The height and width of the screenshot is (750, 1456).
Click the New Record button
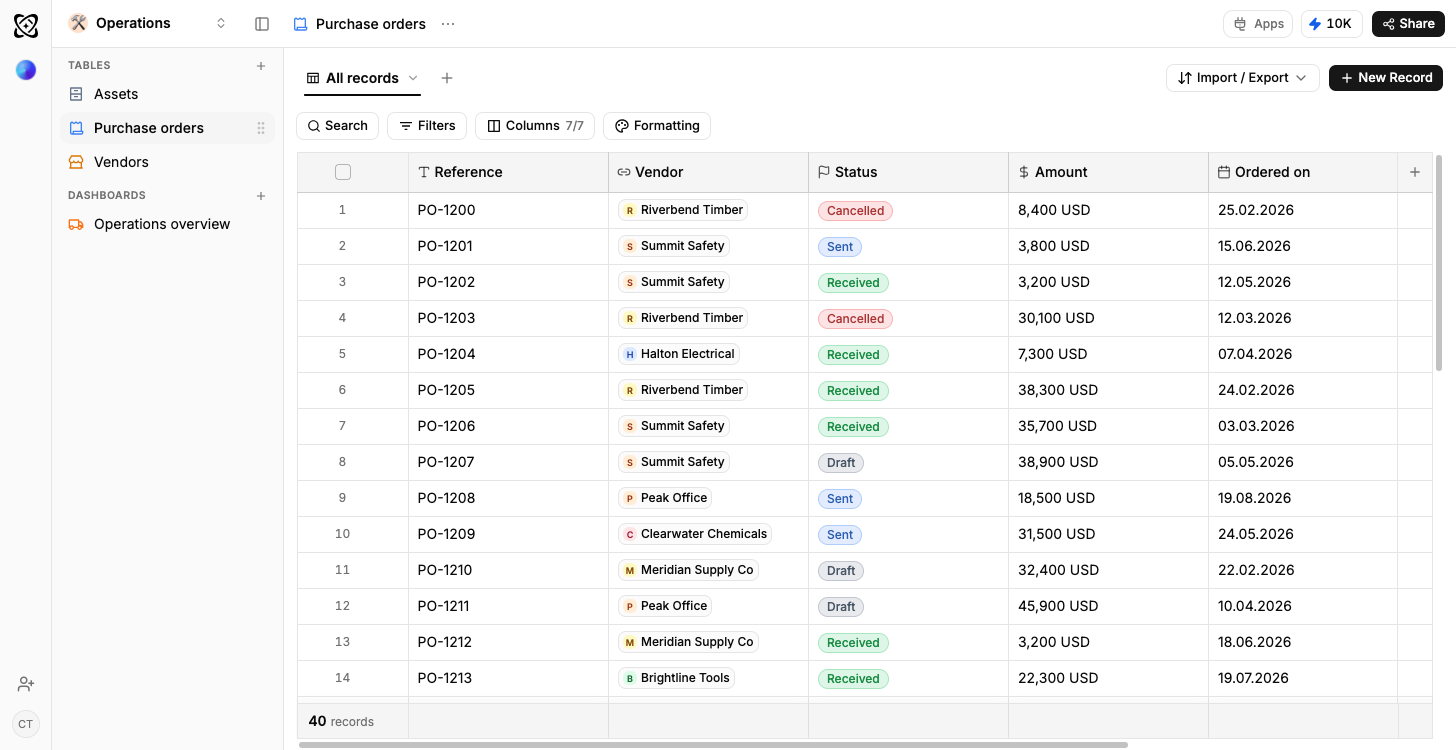[x=1386, y=78]
